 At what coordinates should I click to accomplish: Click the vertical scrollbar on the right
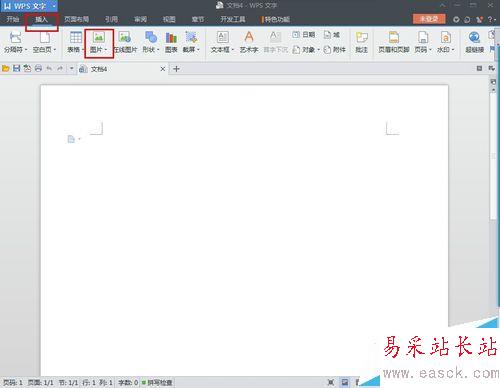(x=493, y=157)
